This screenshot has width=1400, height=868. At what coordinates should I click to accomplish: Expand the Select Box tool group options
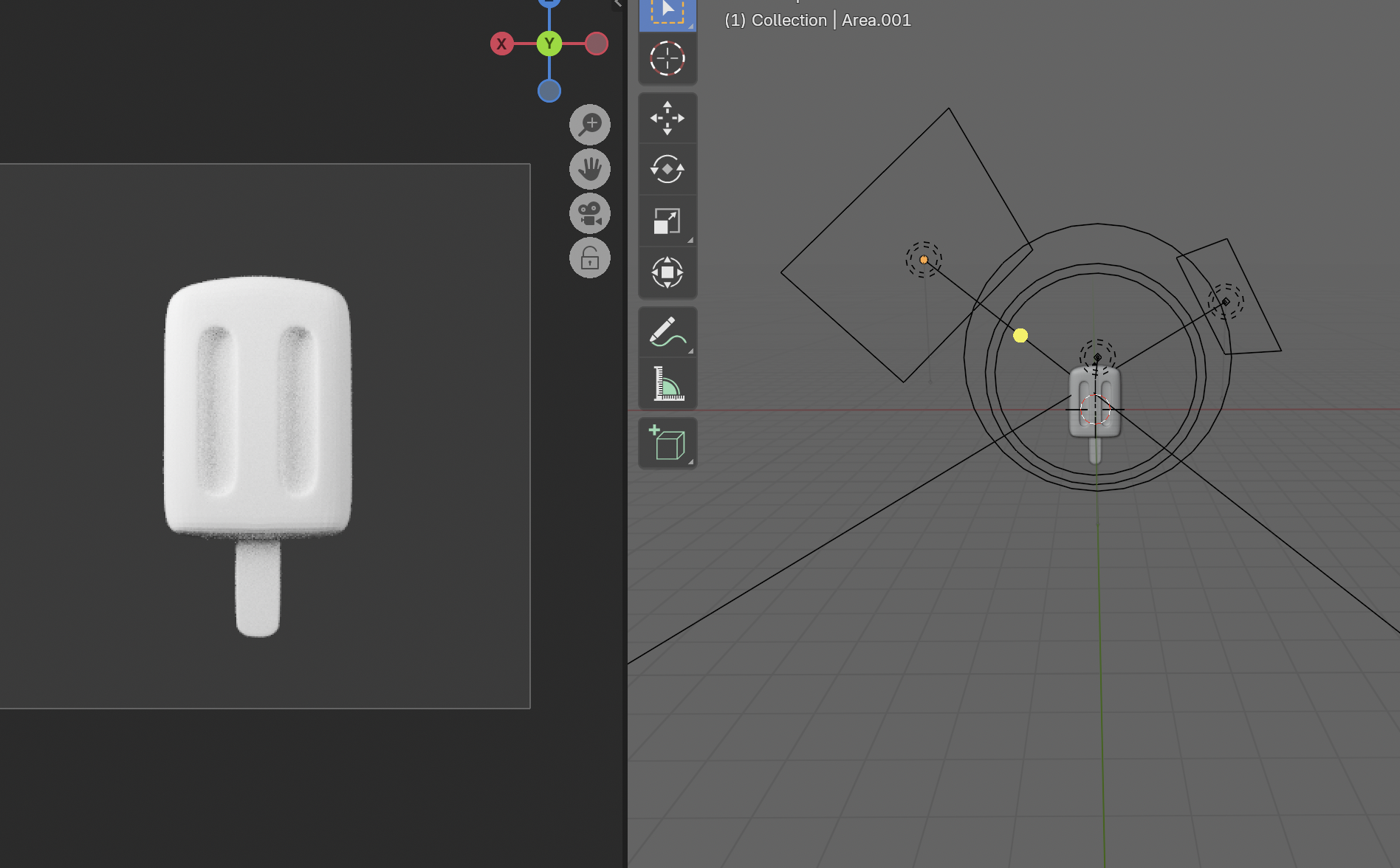point(692,28)
